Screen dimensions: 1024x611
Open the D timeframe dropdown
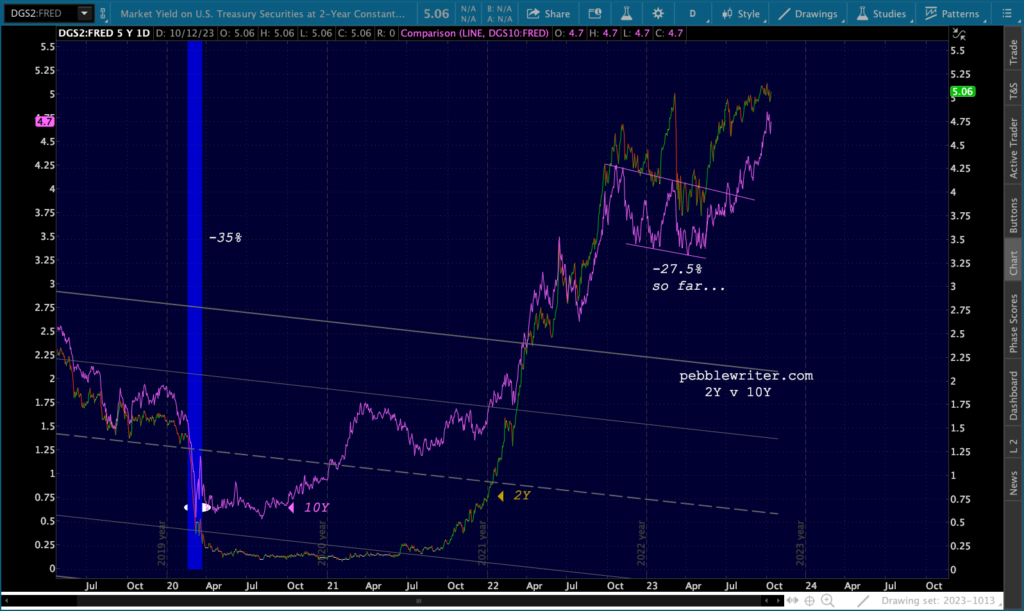[693, 14]
